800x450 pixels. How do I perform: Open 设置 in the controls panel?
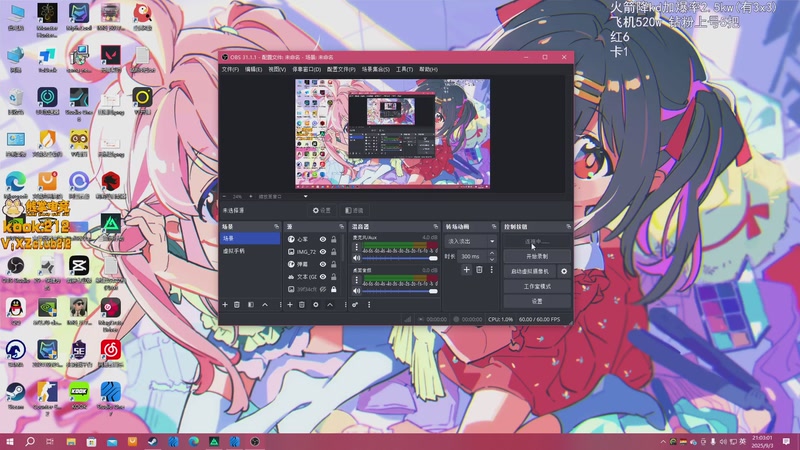point(537,301)
